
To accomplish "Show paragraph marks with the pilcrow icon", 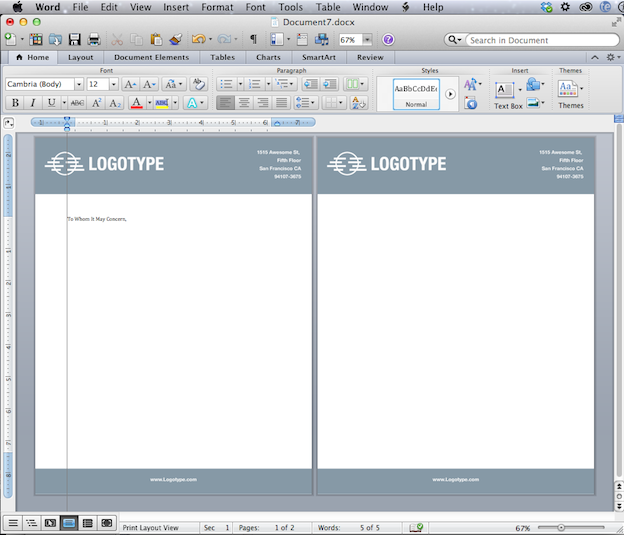I will pyautogui.click(x=252, y=40).
